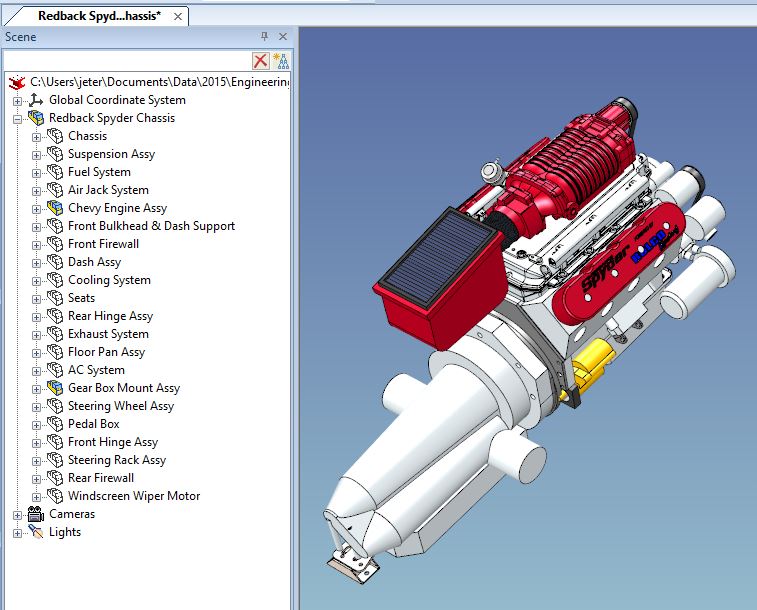Screen dimensions: 757x610
Task: Click the Lights node icon
Action: coord(36,532)
